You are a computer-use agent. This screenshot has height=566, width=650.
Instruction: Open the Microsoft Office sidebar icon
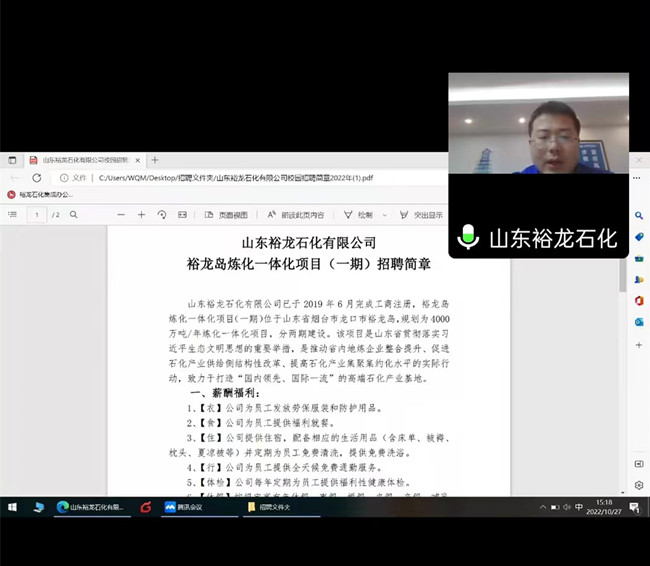pos(638,300)
